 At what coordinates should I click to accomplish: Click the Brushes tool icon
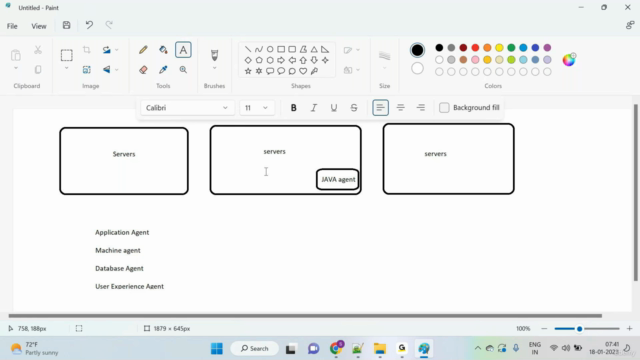click(x=214, y=55)
